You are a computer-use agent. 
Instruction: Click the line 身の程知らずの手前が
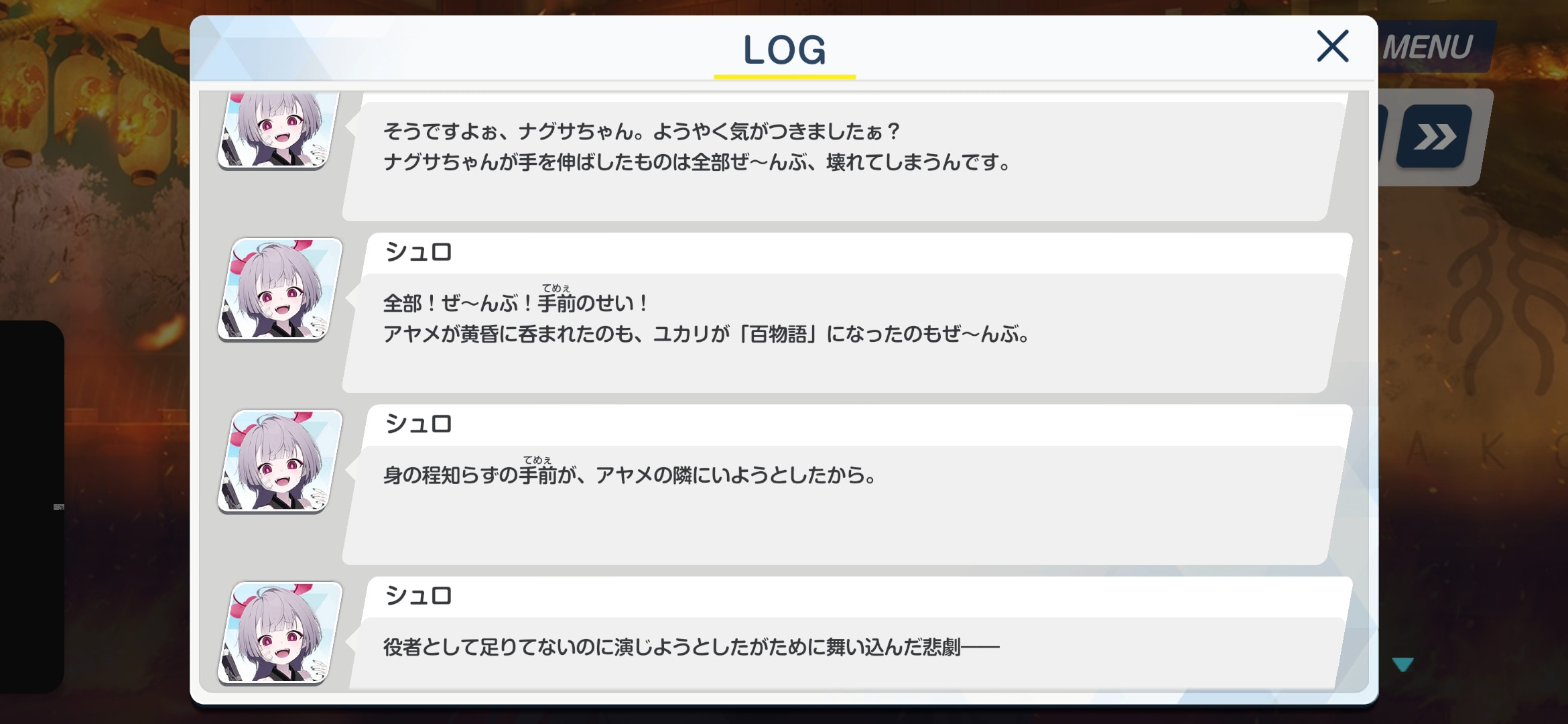[630, 475]
